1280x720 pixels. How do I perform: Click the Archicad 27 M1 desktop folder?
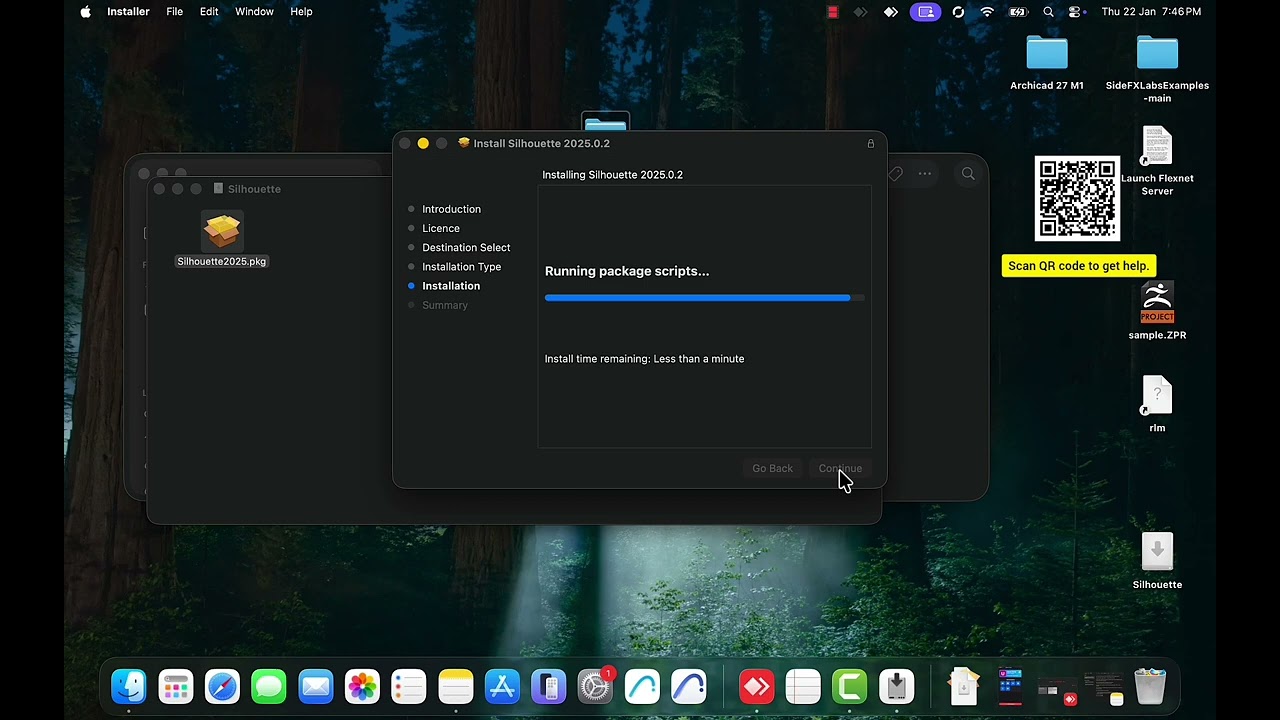(x=1047, y=63)
